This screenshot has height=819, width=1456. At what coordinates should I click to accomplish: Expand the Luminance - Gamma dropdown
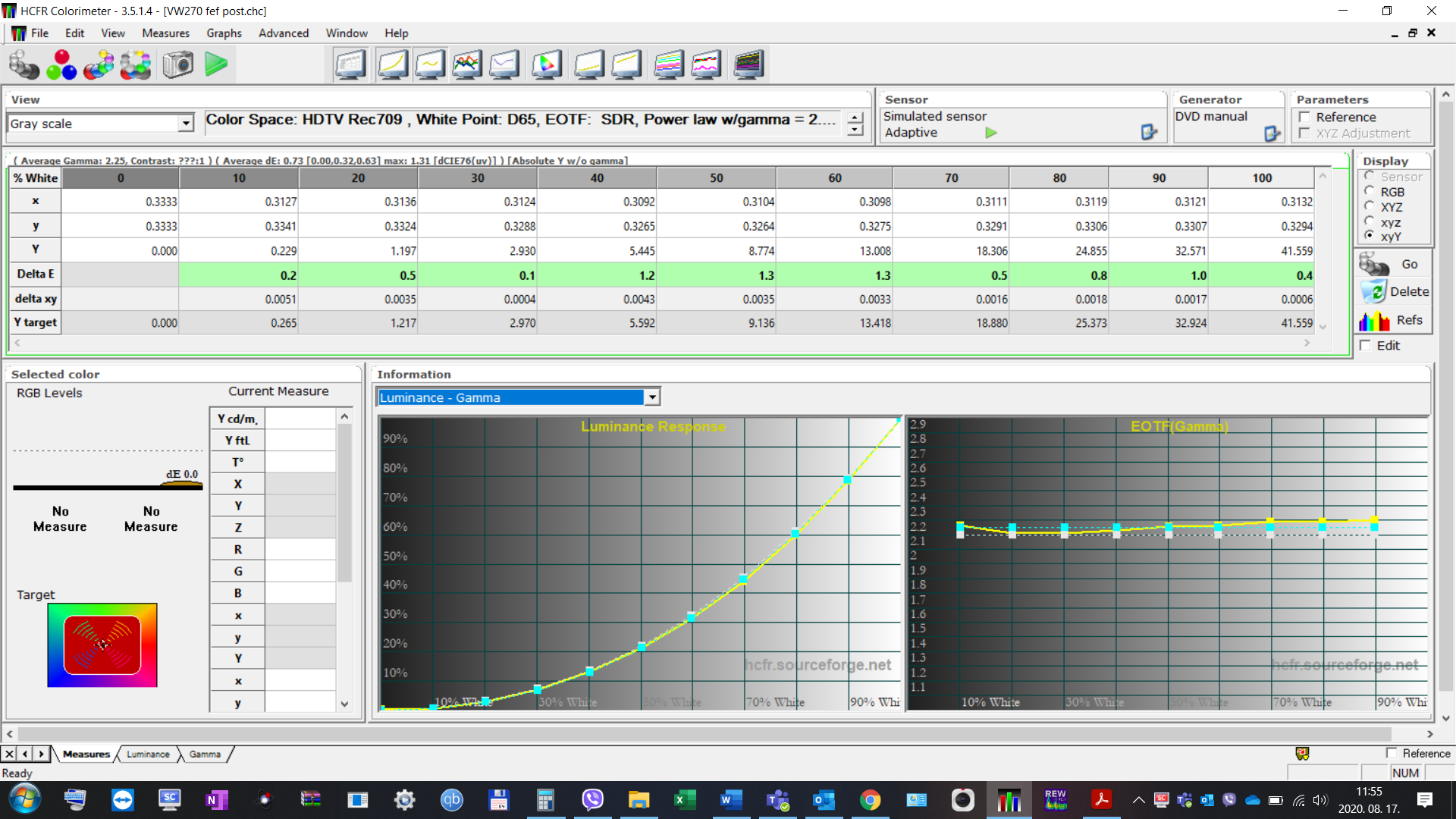pos(651,397)
